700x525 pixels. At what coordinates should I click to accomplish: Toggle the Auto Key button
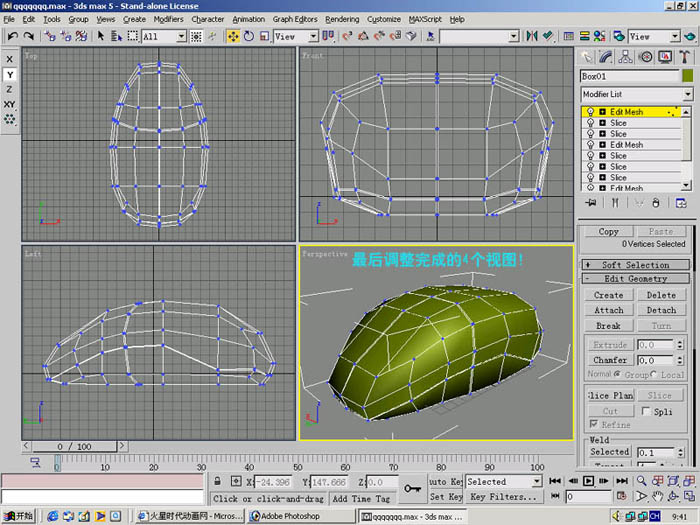[446, 482]
